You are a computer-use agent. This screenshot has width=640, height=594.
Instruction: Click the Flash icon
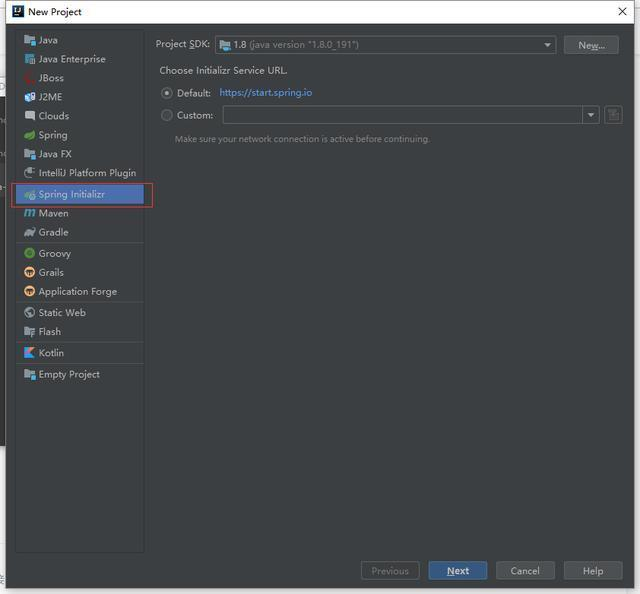coord(30,331)
